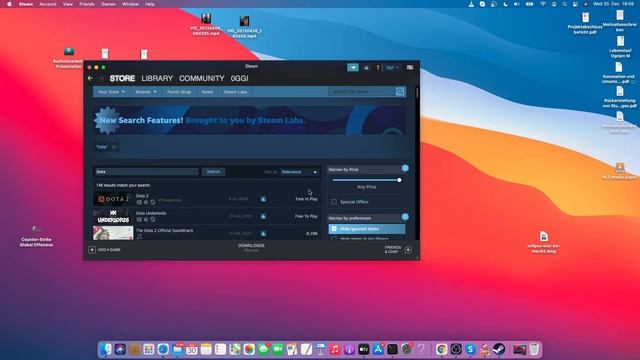The image size is (640, 360).
Task: Switch to the STORE tab
Action: (x=122, y=78)
